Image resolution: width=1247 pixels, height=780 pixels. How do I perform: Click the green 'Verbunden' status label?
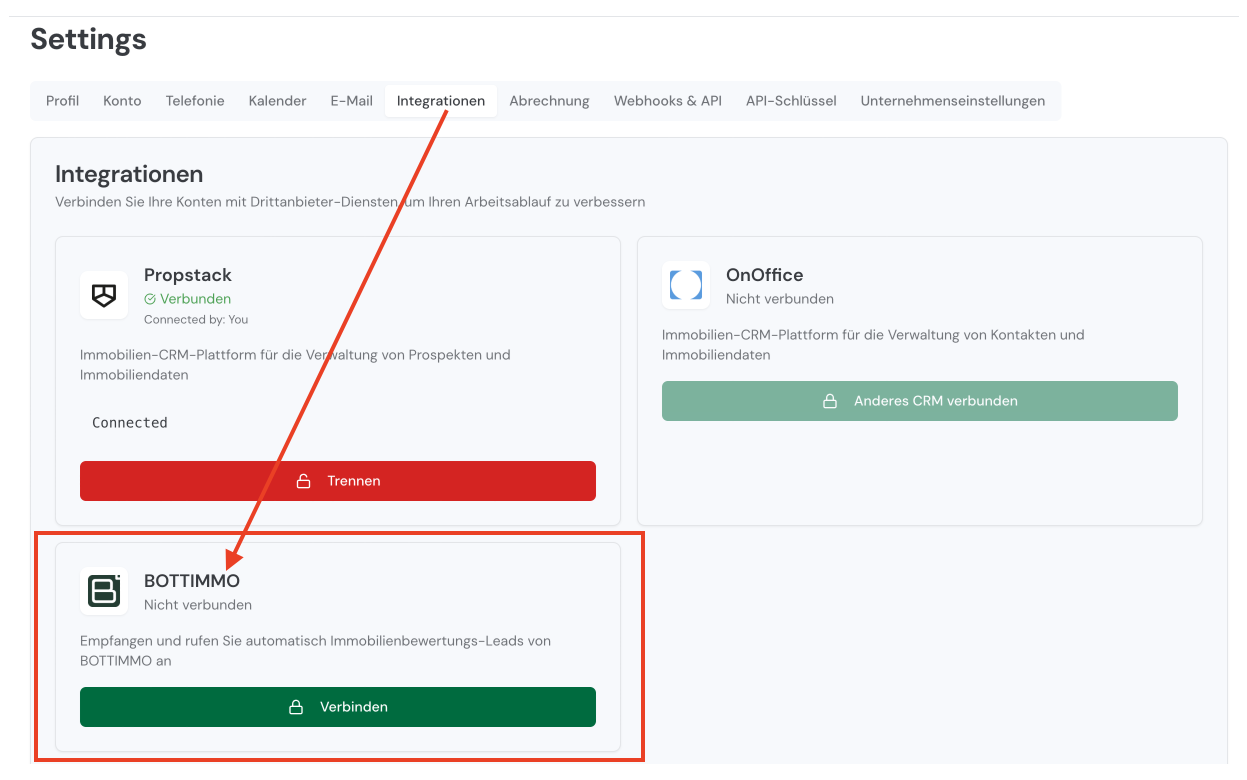coord(195,299)
